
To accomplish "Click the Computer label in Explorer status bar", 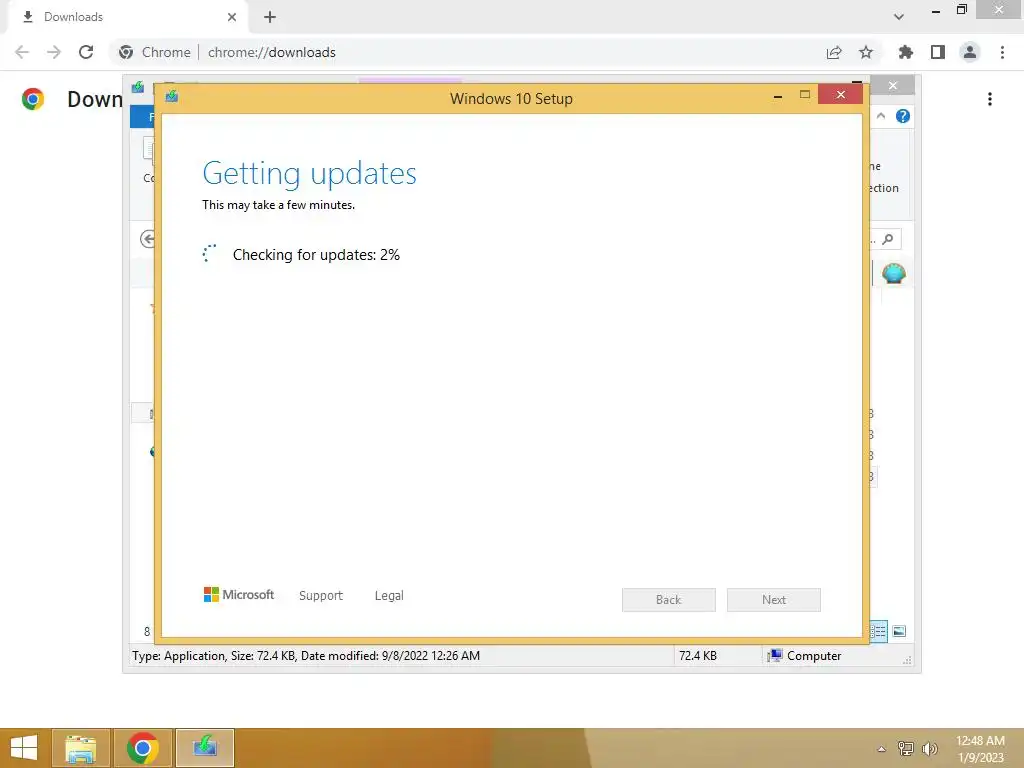I will point(814,656).
